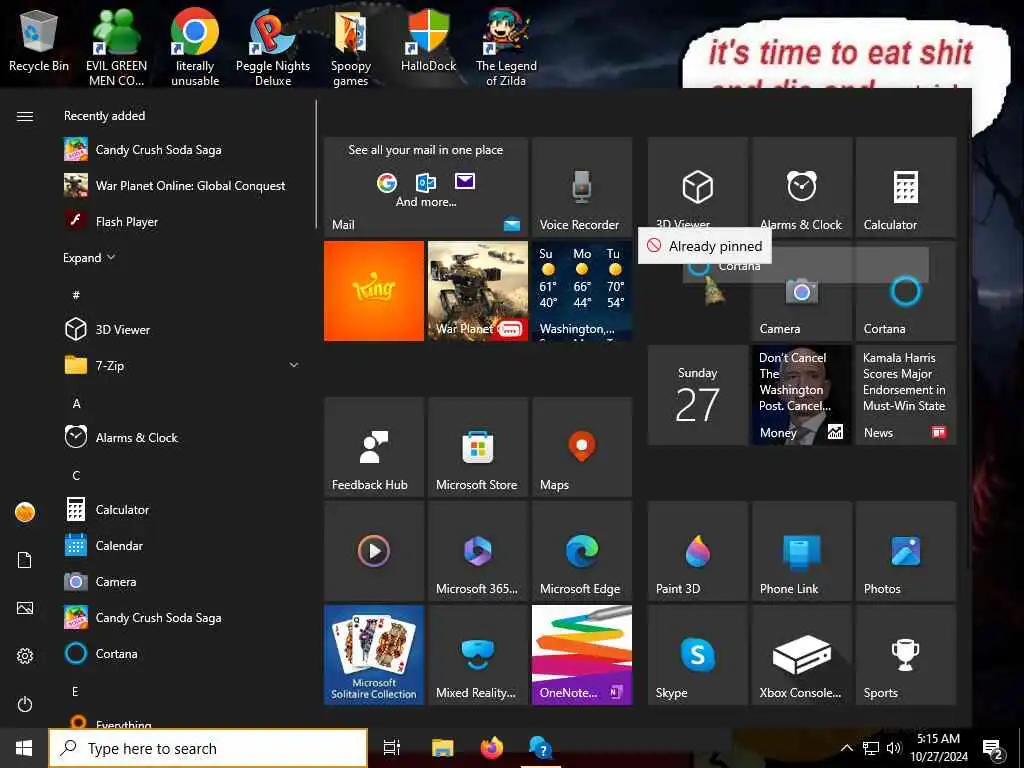Open Peggle Nights Deluxe desktop shortcut
The image size is (1024, 768).
[273, 47]
